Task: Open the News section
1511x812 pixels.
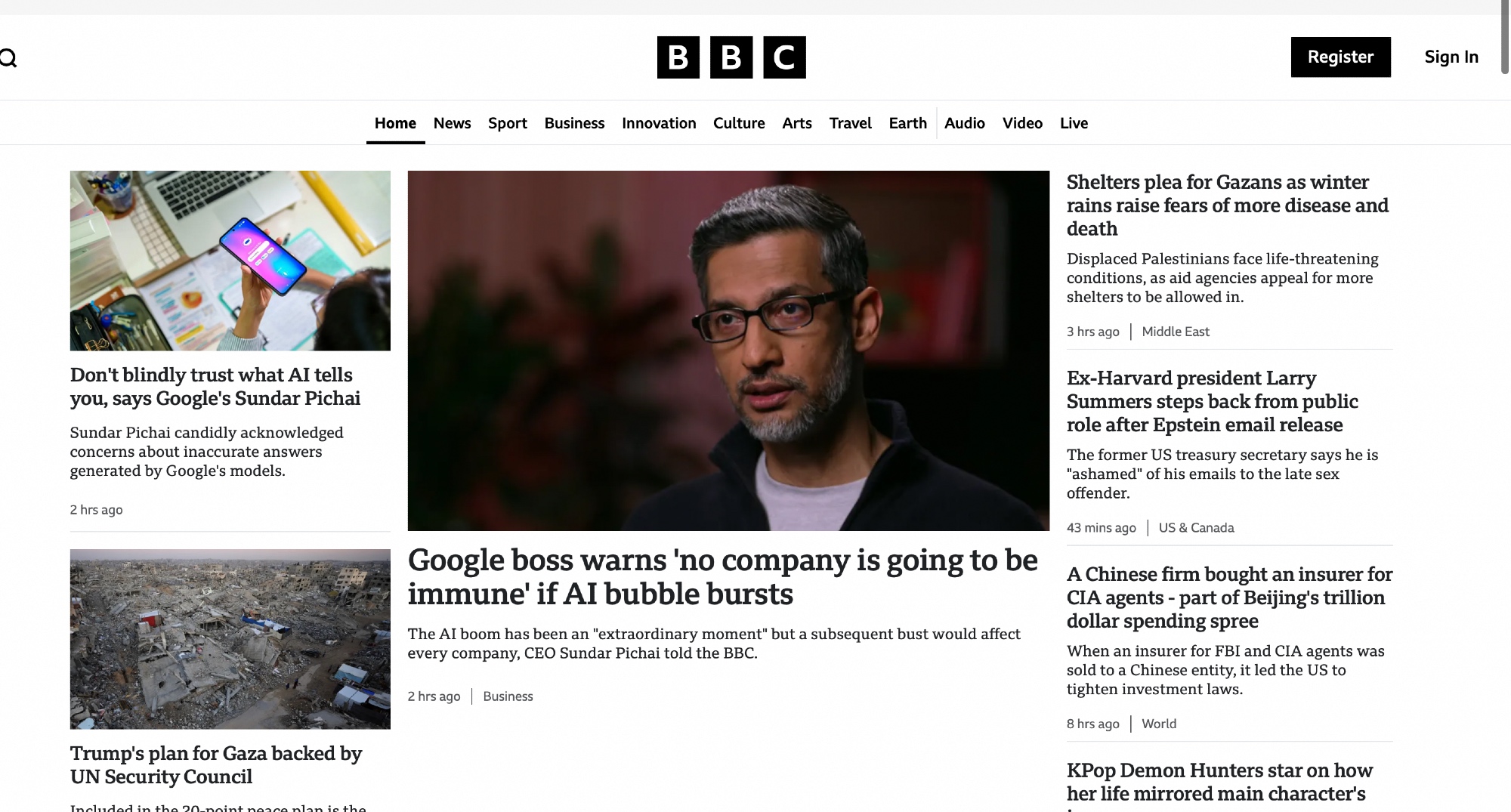Action: 452,123
